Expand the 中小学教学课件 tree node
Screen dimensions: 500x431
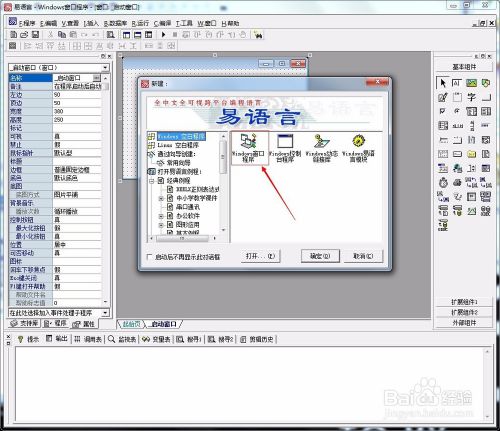(x=161, y=198)
